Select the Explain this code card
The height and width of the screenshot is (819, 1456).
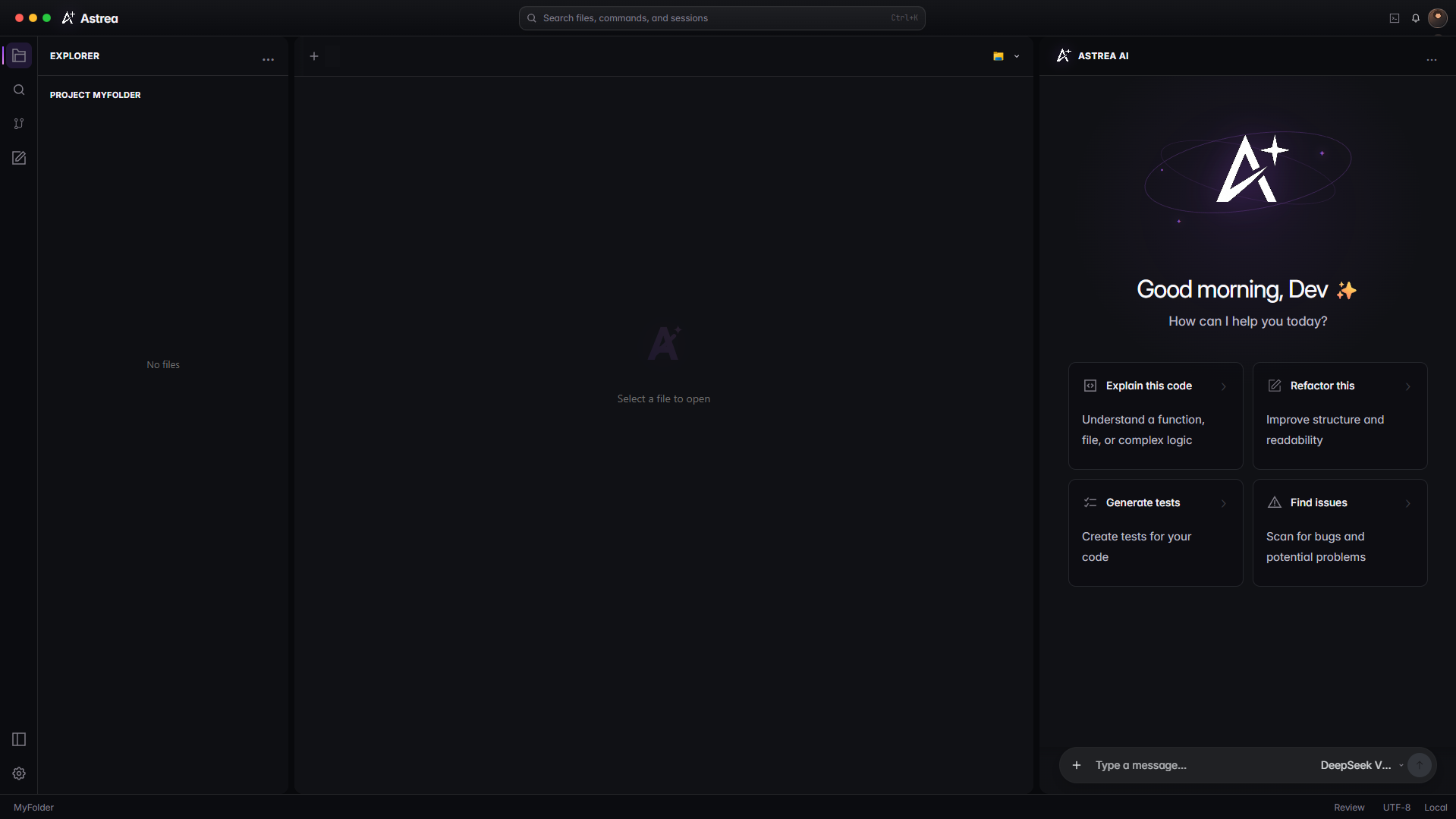coord(1156,416)
